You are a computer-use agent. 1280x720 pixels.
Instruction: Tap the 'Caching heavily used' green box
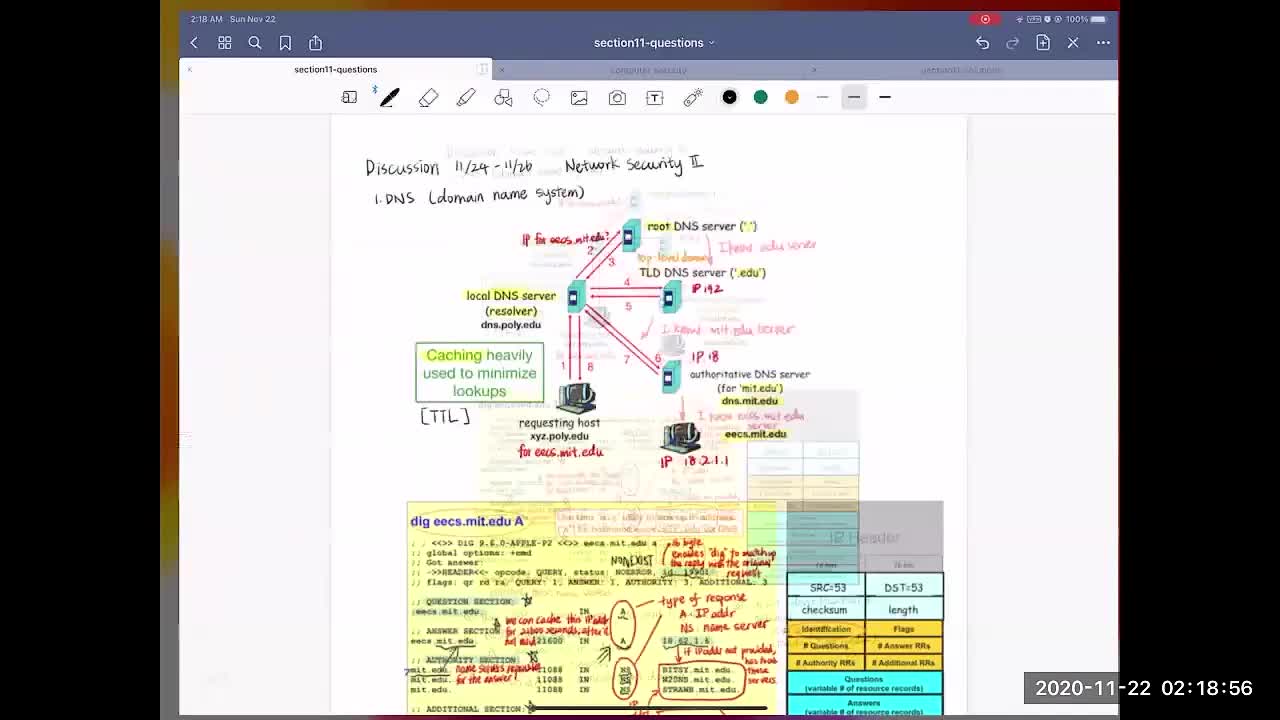480,373
